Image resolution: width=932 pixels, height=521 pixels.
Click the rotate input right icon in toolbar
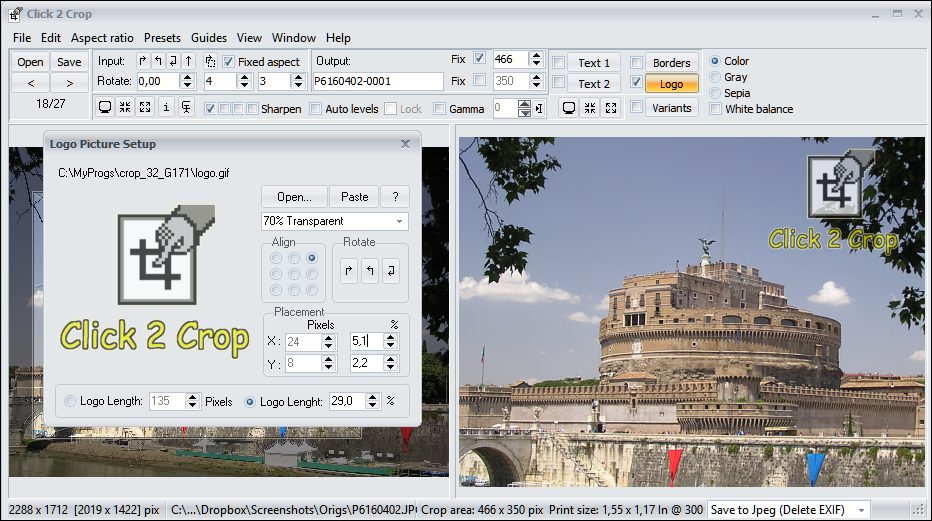pyautogui.click(x=142, y=62)
